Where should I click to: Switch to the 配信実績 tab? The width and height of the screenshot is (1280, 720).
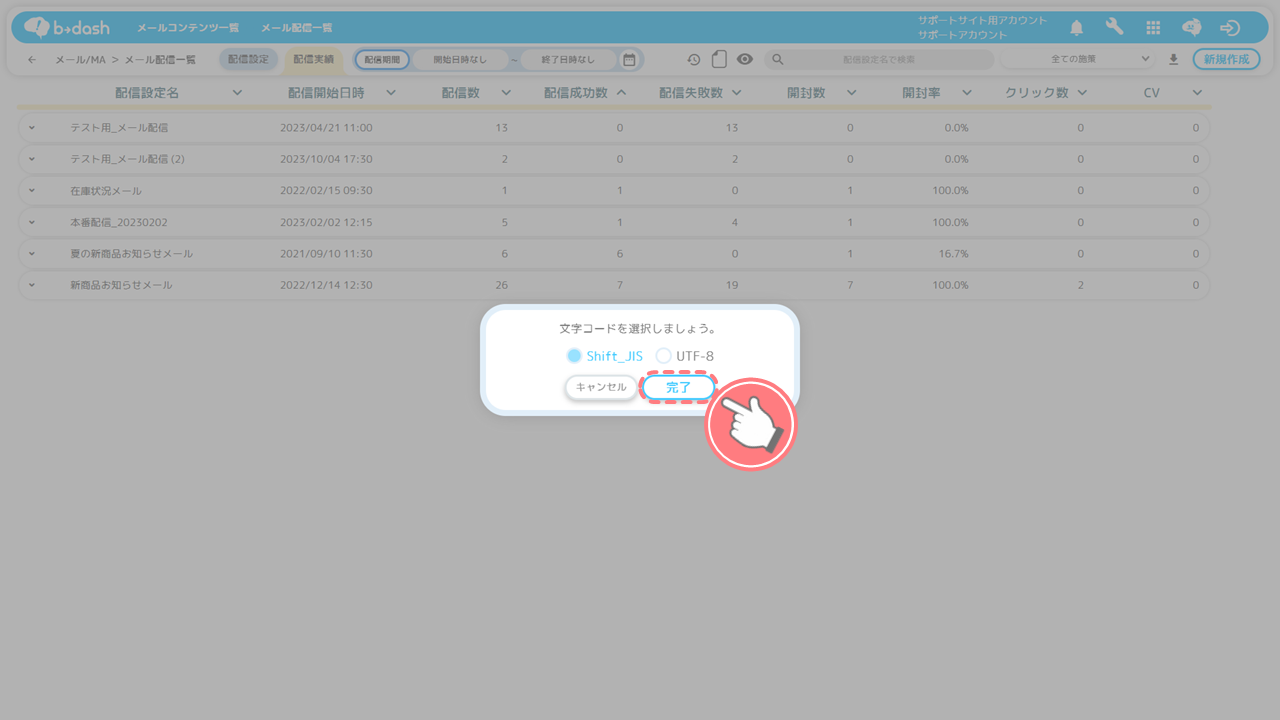click(314, 60)
